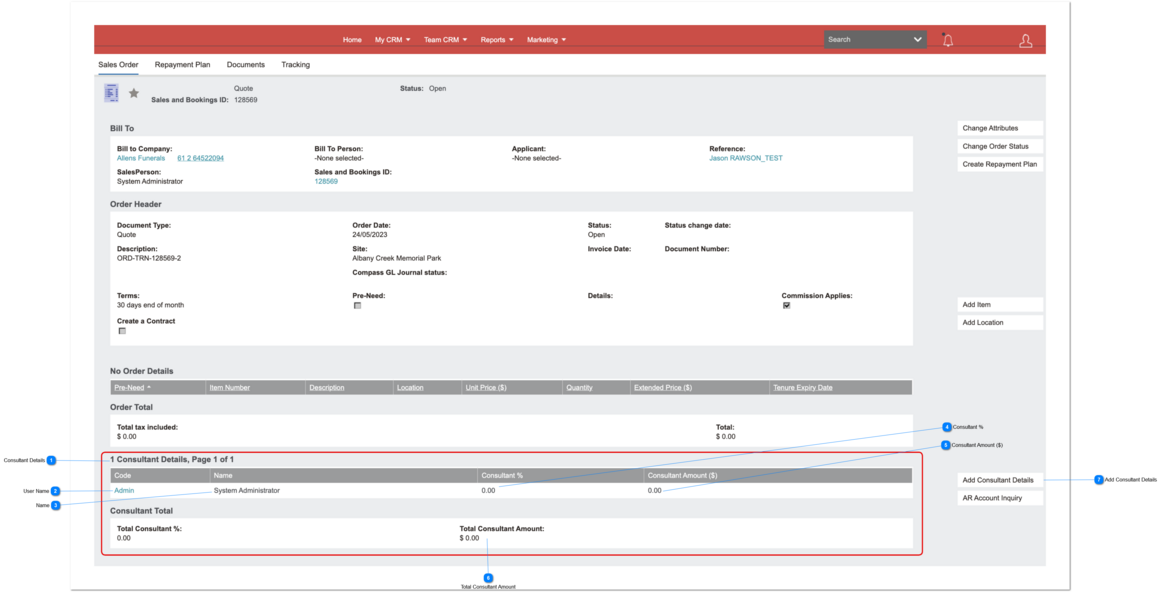Click the Add Location button
The height and width of the screenshot is (595, 1162).
[1000, 323]
